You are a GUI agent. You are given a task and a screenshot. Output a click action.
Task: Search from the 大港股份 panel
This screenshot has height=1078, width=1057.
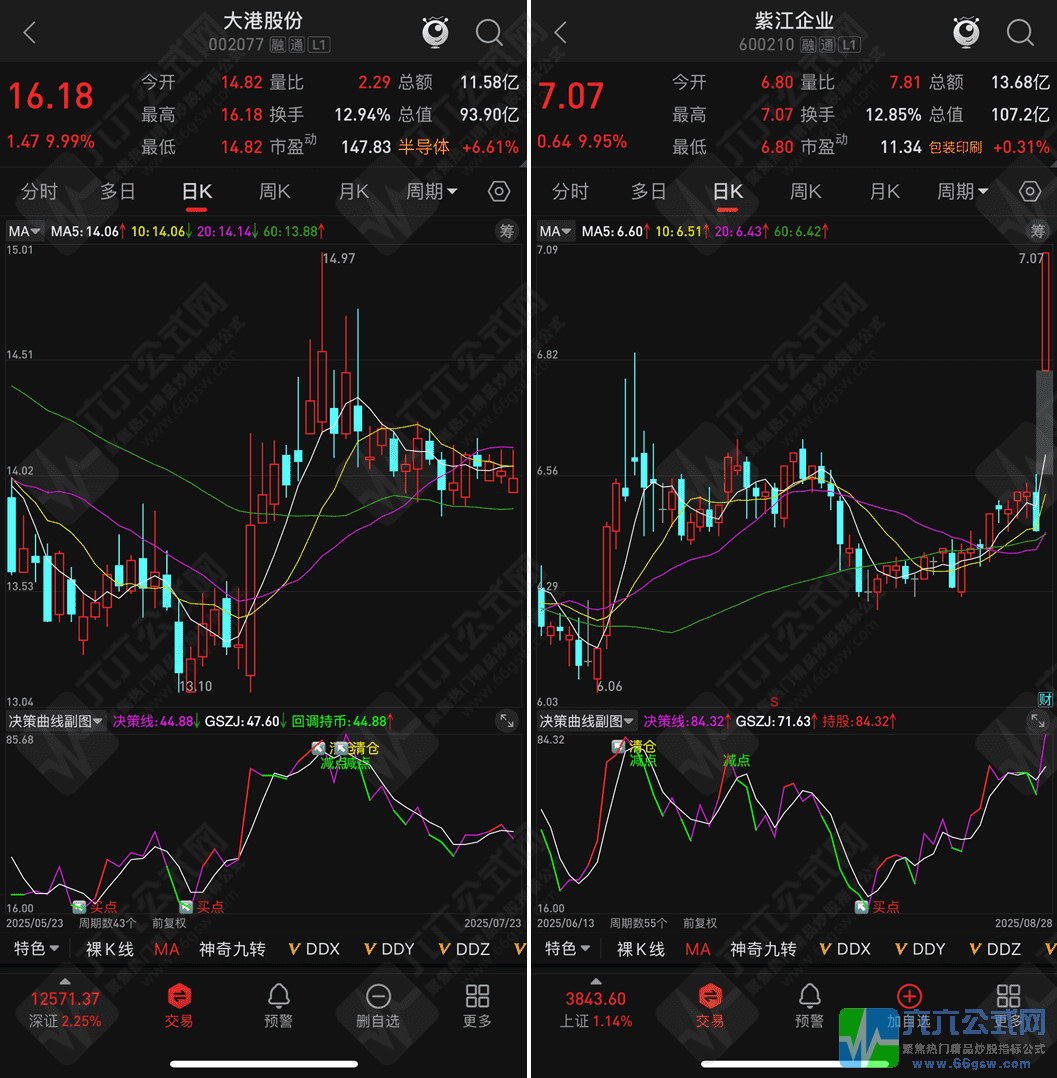[x=489, y=32]
